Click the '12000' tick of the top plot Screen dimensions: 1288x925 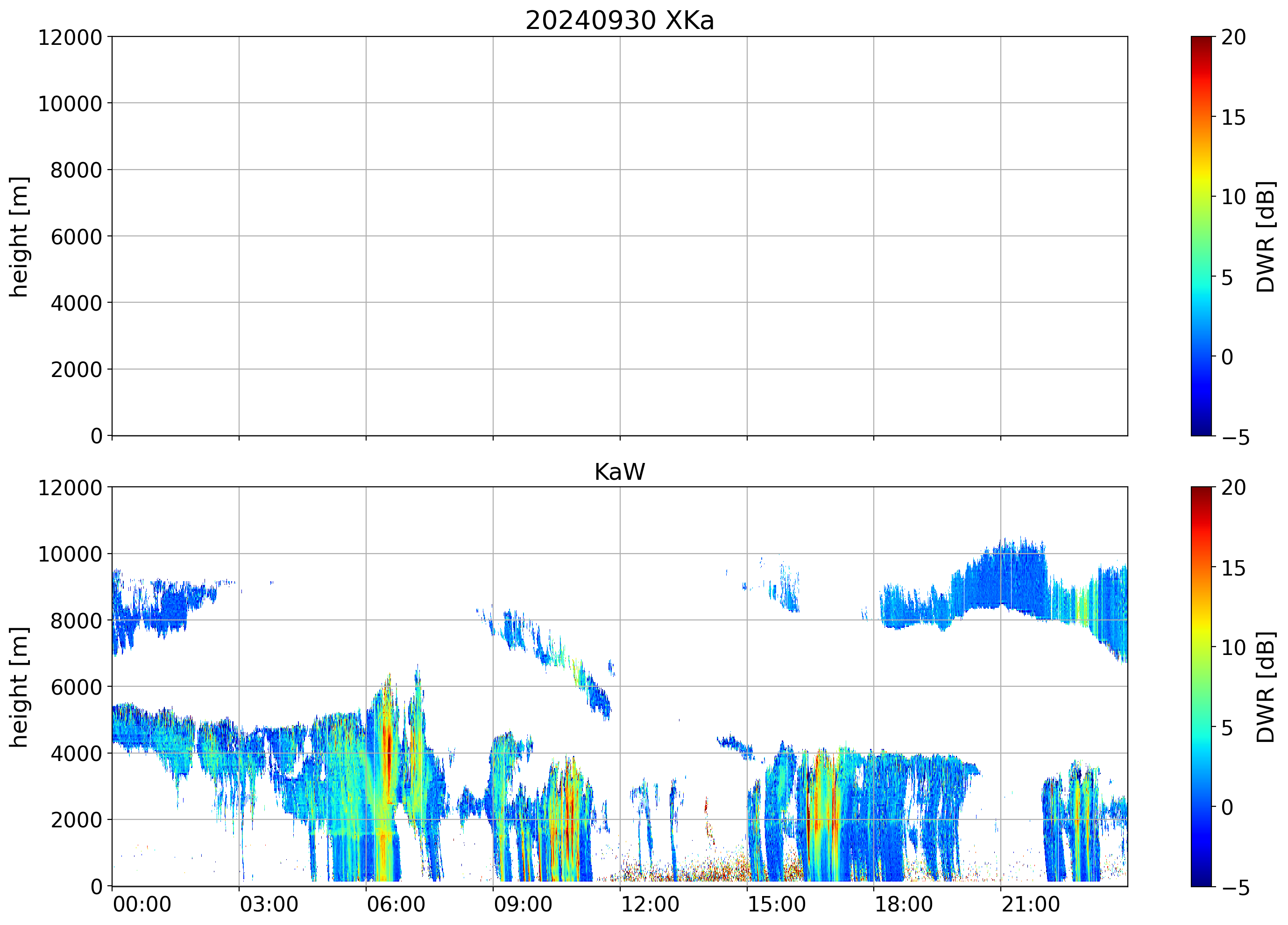point(70,37)
